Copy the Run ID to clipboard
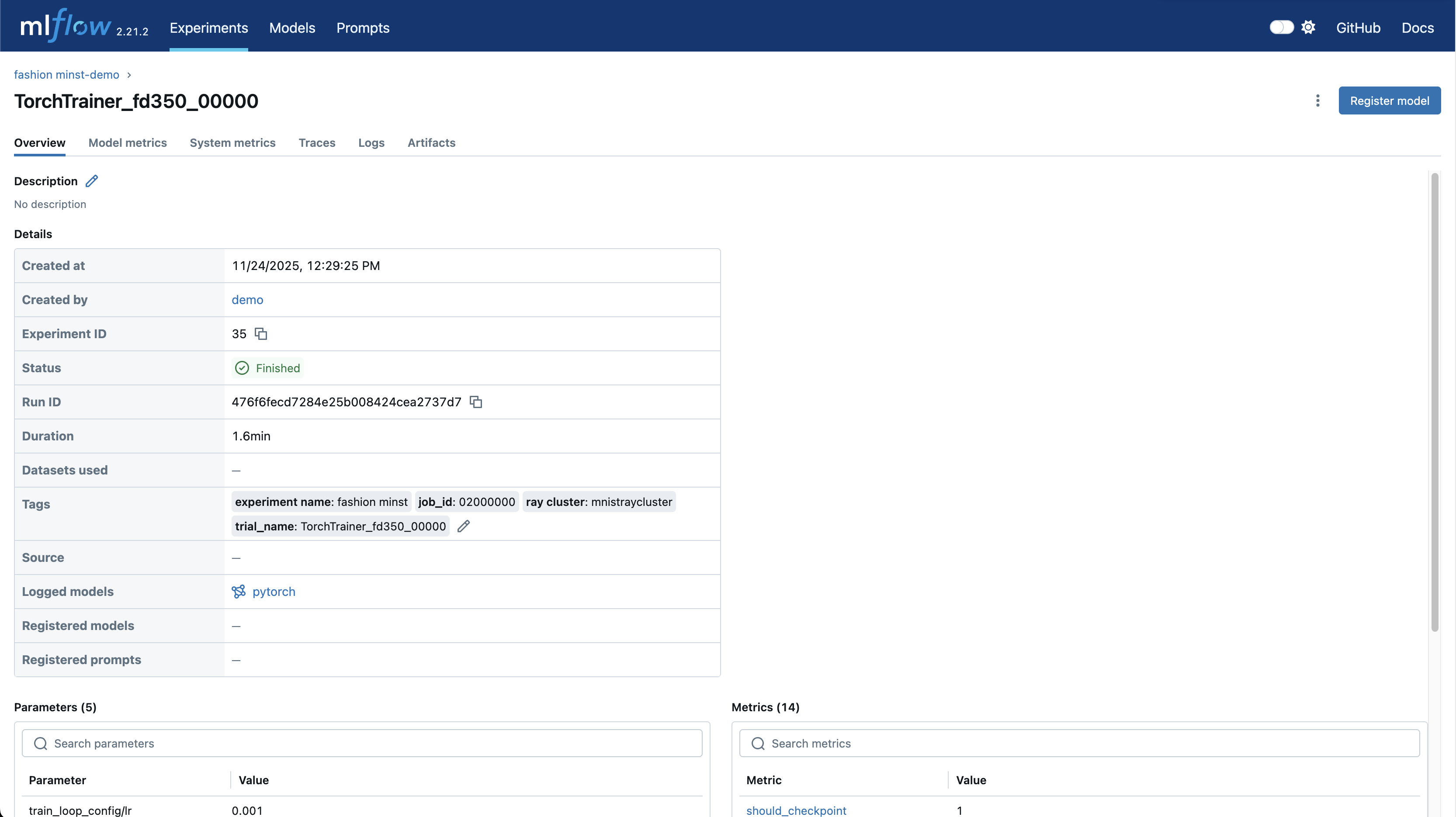 476,402
